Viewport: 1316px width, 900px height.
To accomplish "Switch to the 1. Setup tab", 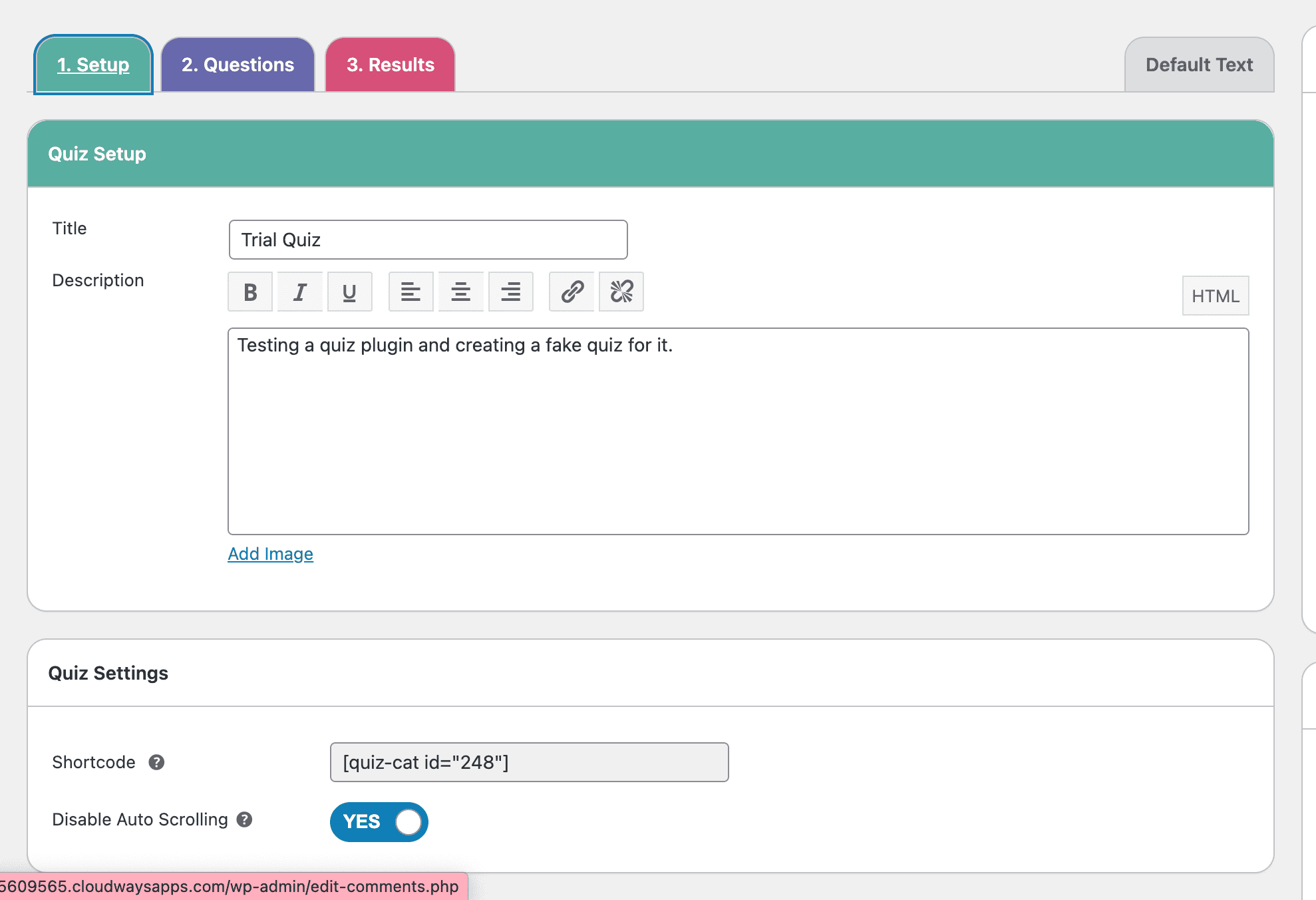I will 93,65.
